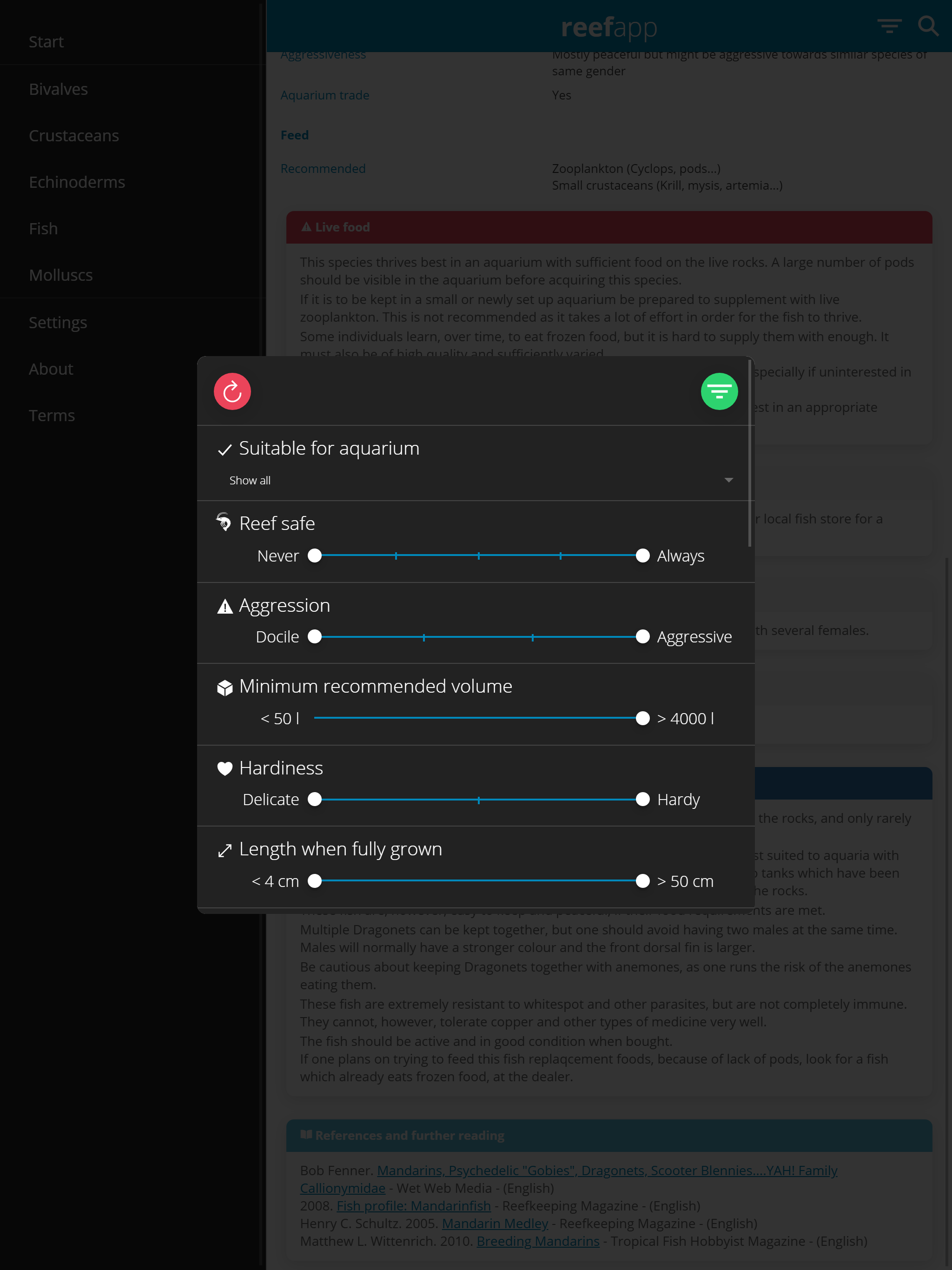Click References and further reading header

tap(608, 1135)
